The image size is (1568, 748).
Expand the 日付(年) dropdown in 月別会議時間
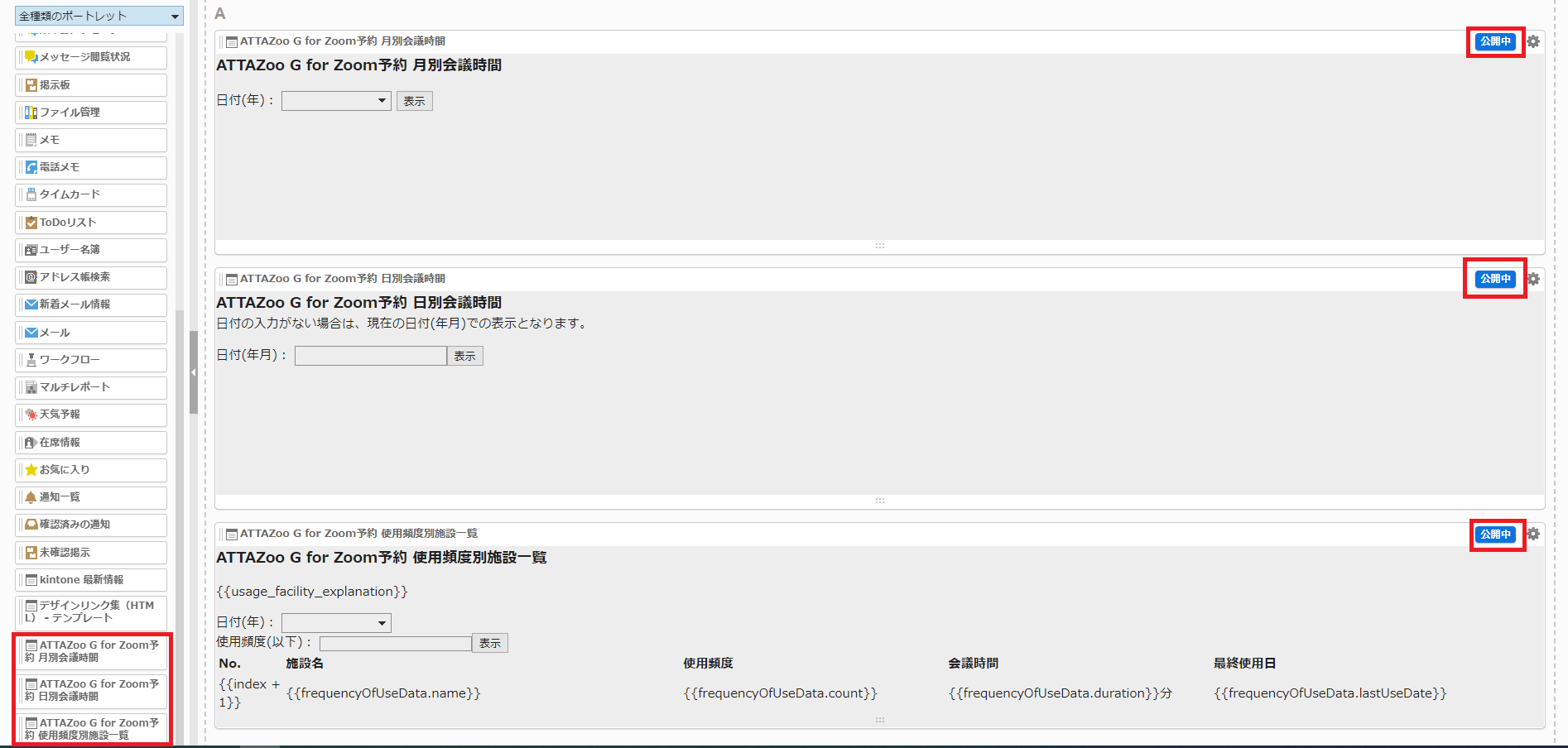[336, 101]
